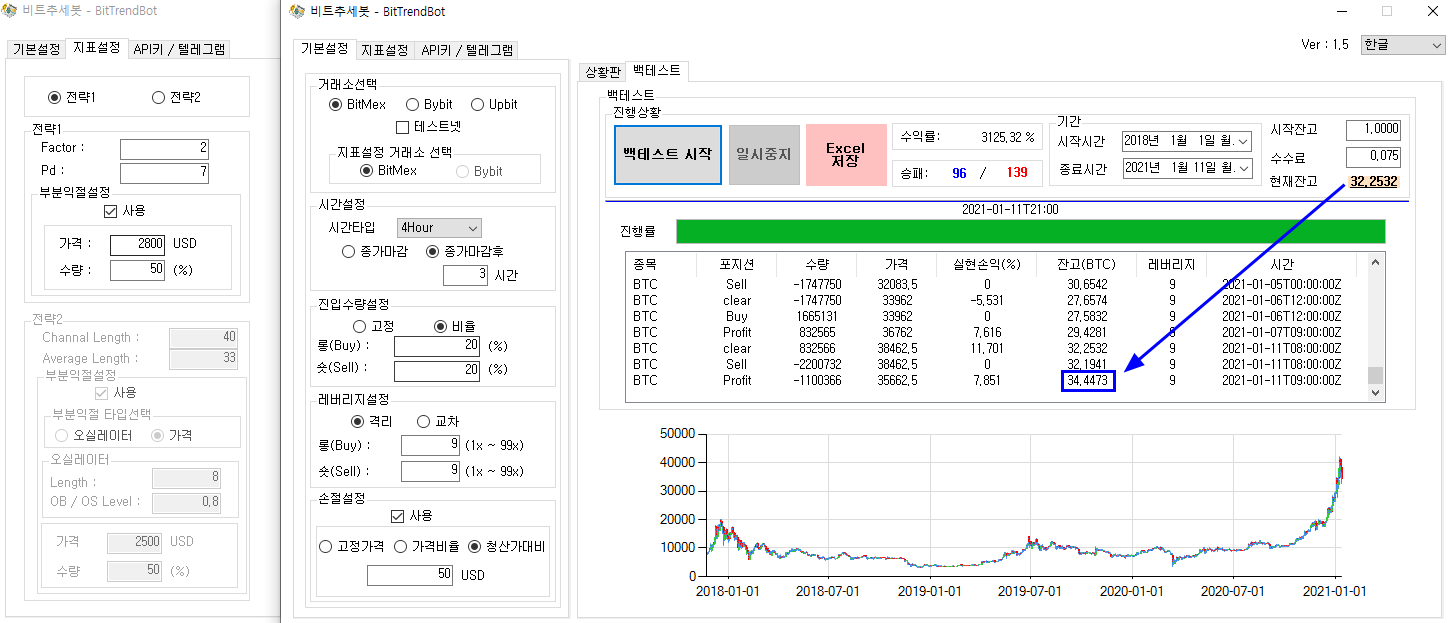Select 고정 entry quantity radio
Screen dimensions: 1450x623
[x=360, y=326]
